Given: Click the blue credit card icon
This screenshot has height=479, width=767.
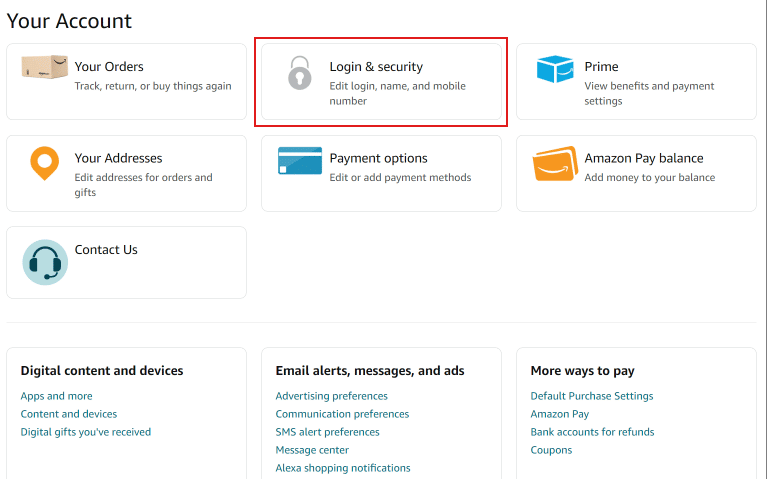Looking at the screenshot, I should click(x=300, y=160).
